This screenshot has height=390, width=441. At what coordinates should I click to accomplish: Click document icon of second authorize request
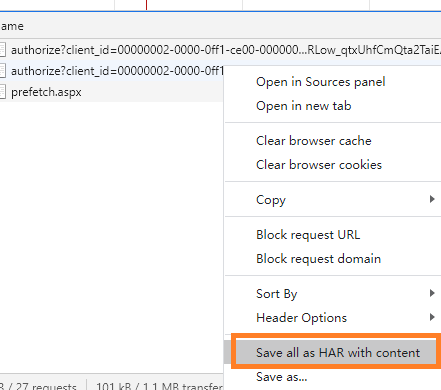point(2,71)
